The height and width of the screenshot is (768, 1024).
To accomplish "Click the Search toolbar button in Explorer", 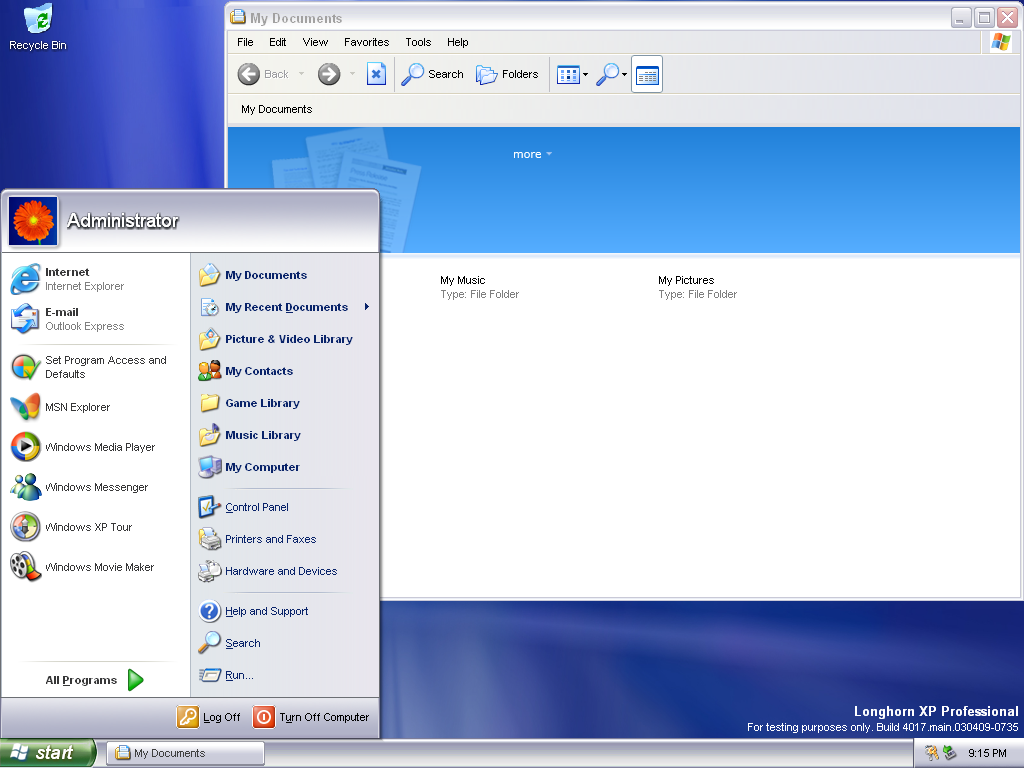I will point(432,74).
